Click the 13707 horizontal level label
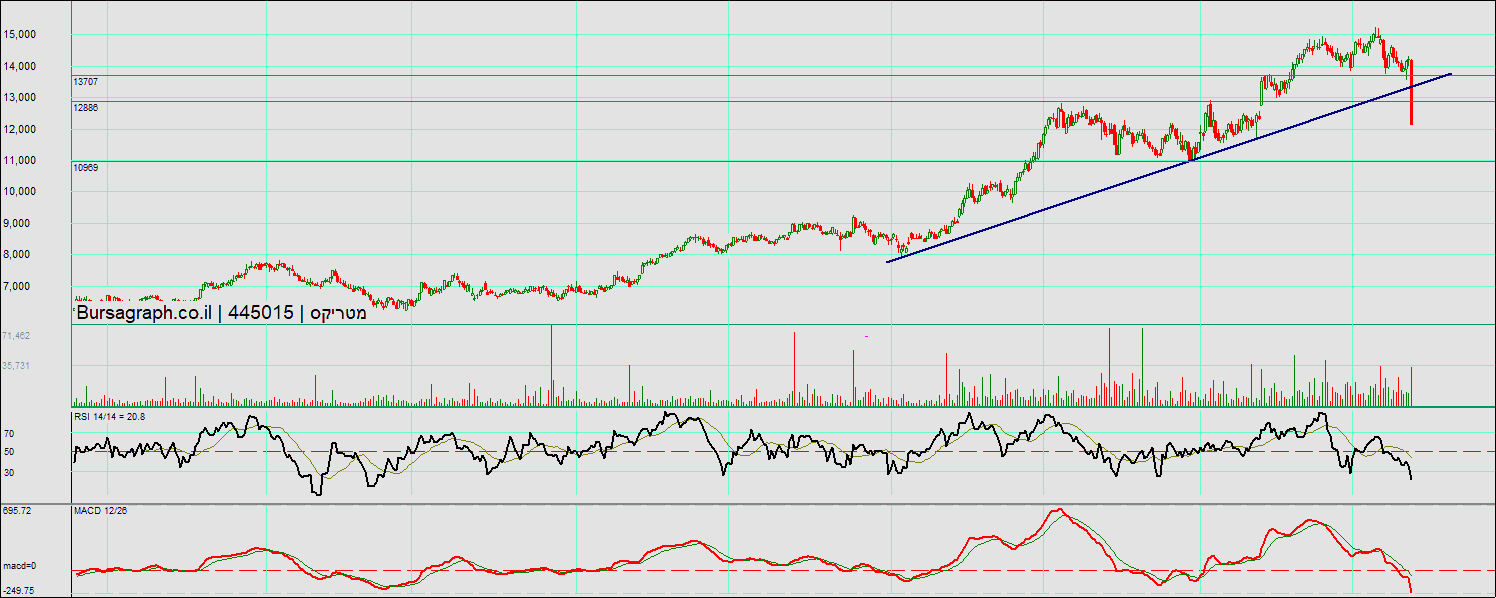Viewport: 1496px width, 598px height. tap(86, 81)
